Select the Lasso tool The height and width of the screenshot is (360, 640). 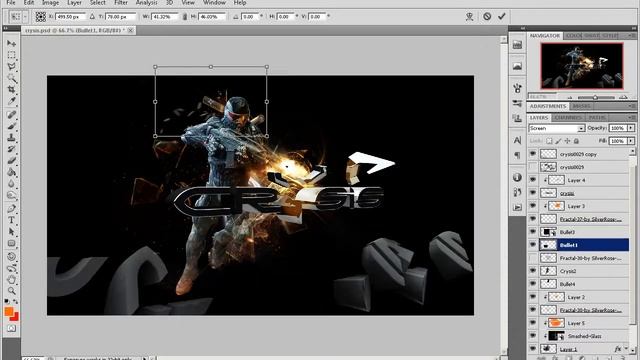click(x=11, y=66)
